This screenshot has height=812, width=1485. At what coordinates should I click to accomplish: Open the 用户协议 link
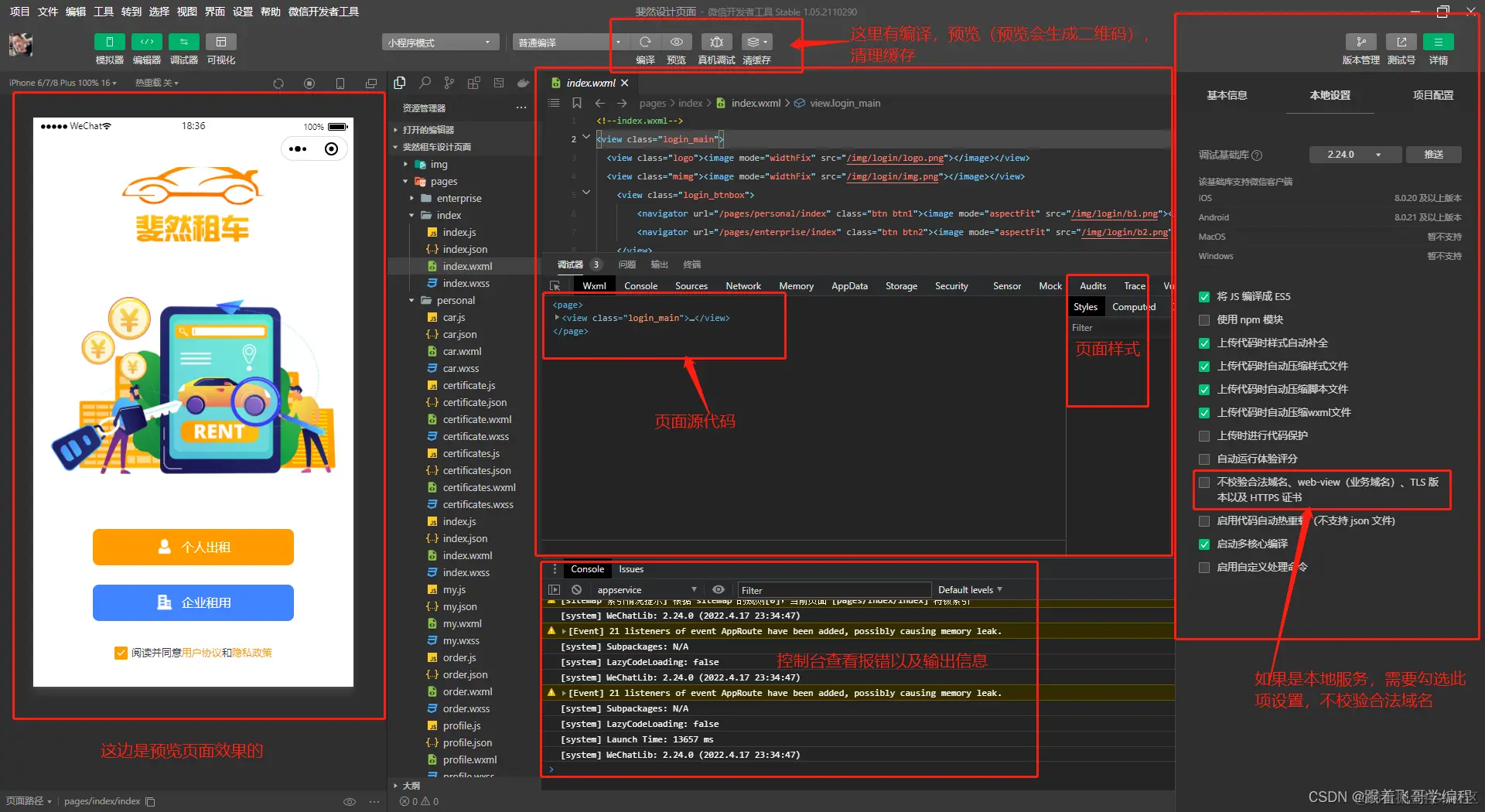click(x=201, y=653)
